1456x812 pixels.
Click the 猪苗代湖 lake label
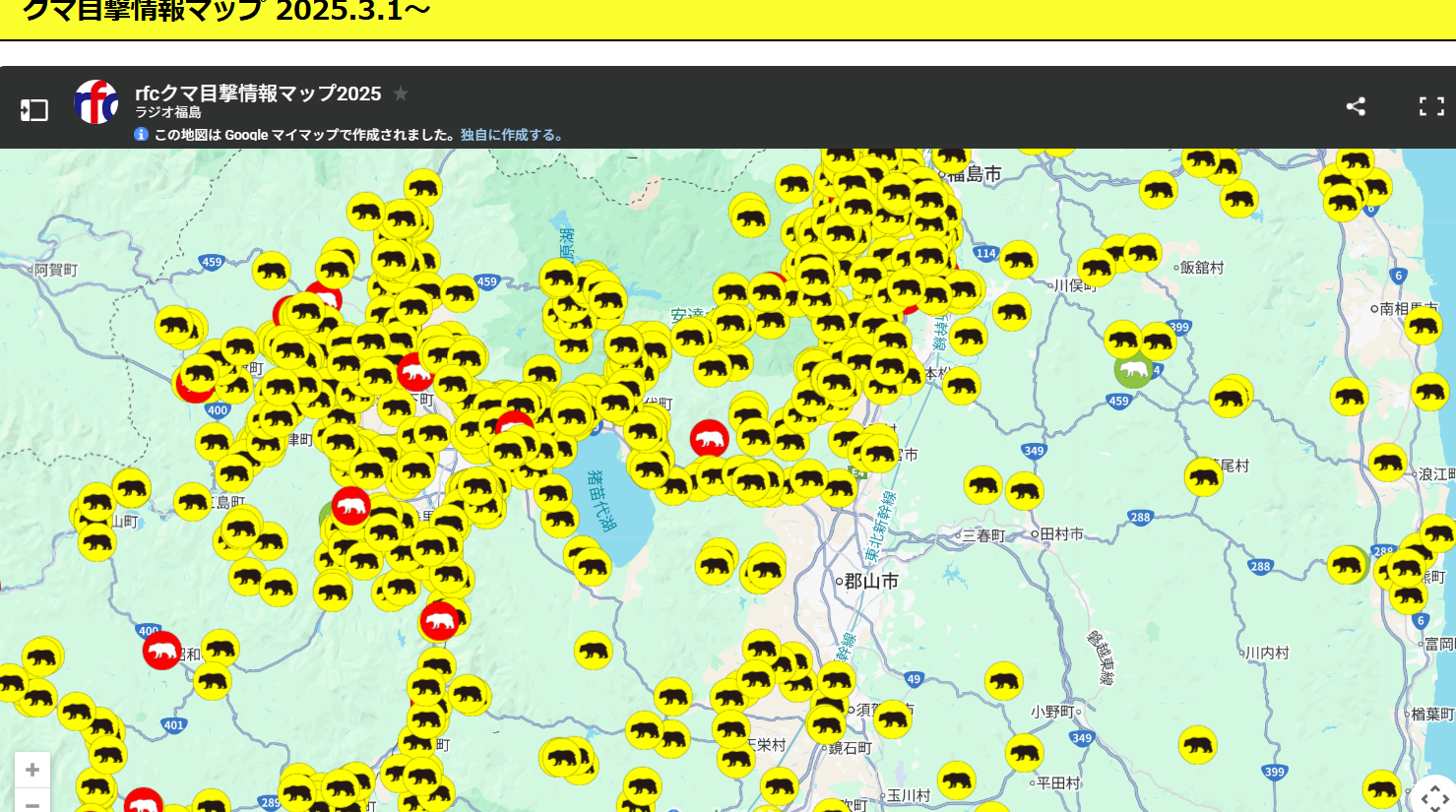click(x=601, y=499)
